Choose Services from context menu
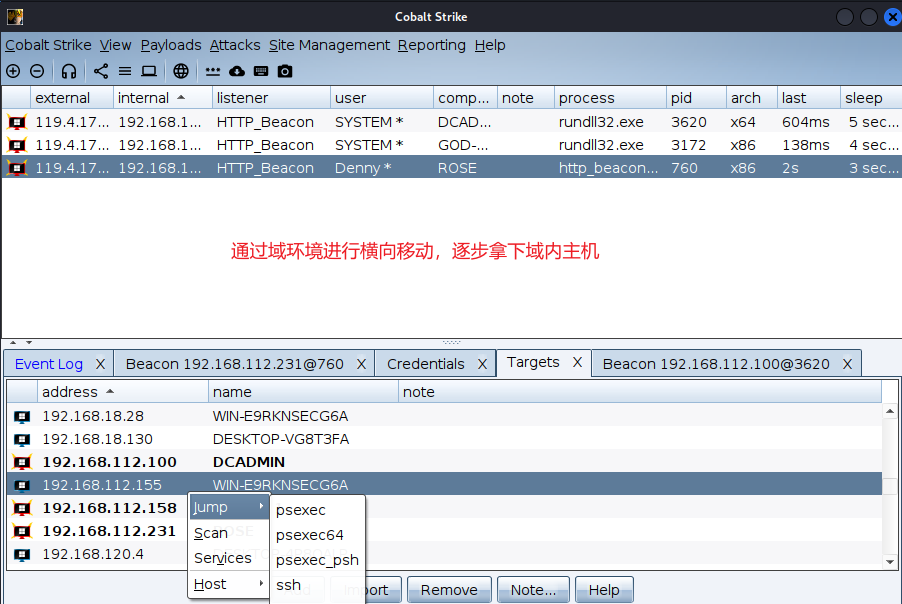The image size is (902, 604). point(230,558)
